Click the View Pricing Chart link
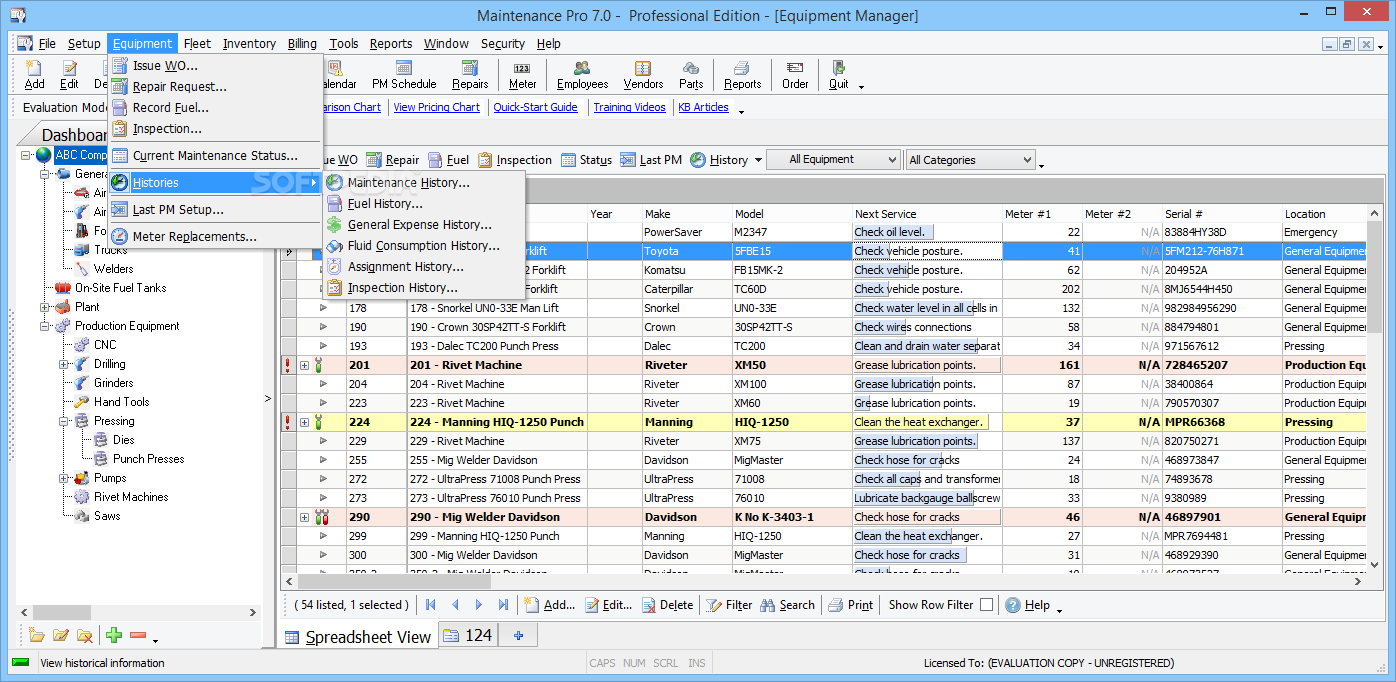The width and height of the screenshot is (1396, 682). (x=436, y=107)
